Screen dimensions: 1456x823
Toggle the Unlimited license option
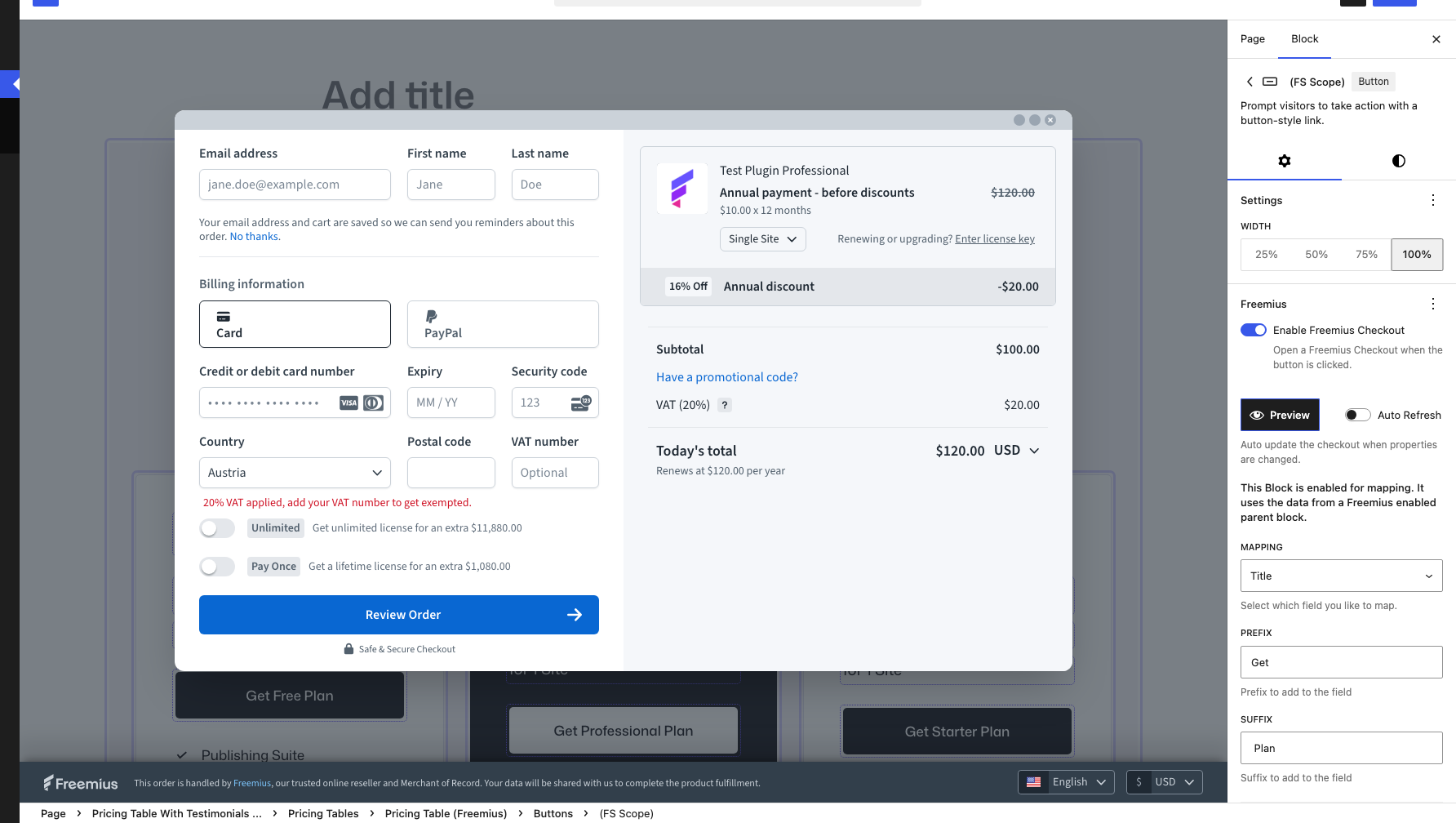click(x=217, y=528)
